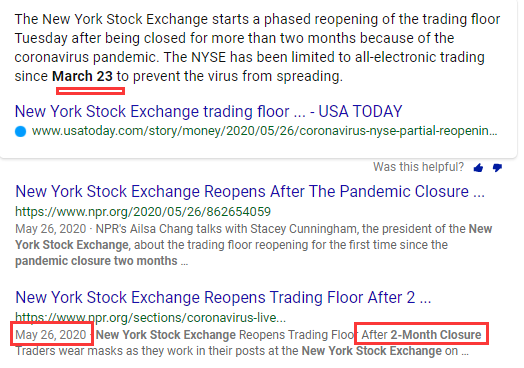Click 'Traders wear masks' snippet line
The width and height of the screenshot is (524, 368).
click(x=242, y=351)
